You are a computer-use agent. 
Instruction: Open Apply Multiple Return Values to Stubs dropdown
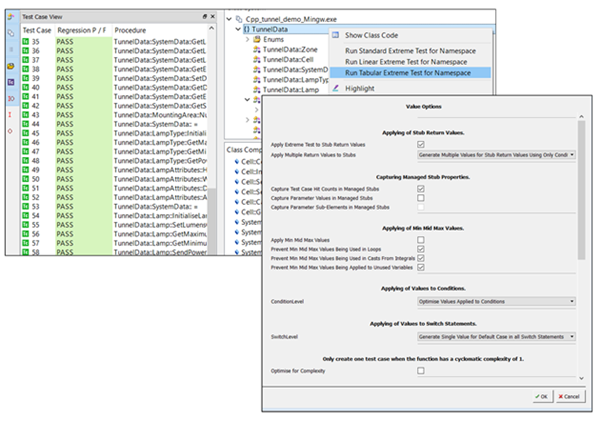click(x=496, y=155)
